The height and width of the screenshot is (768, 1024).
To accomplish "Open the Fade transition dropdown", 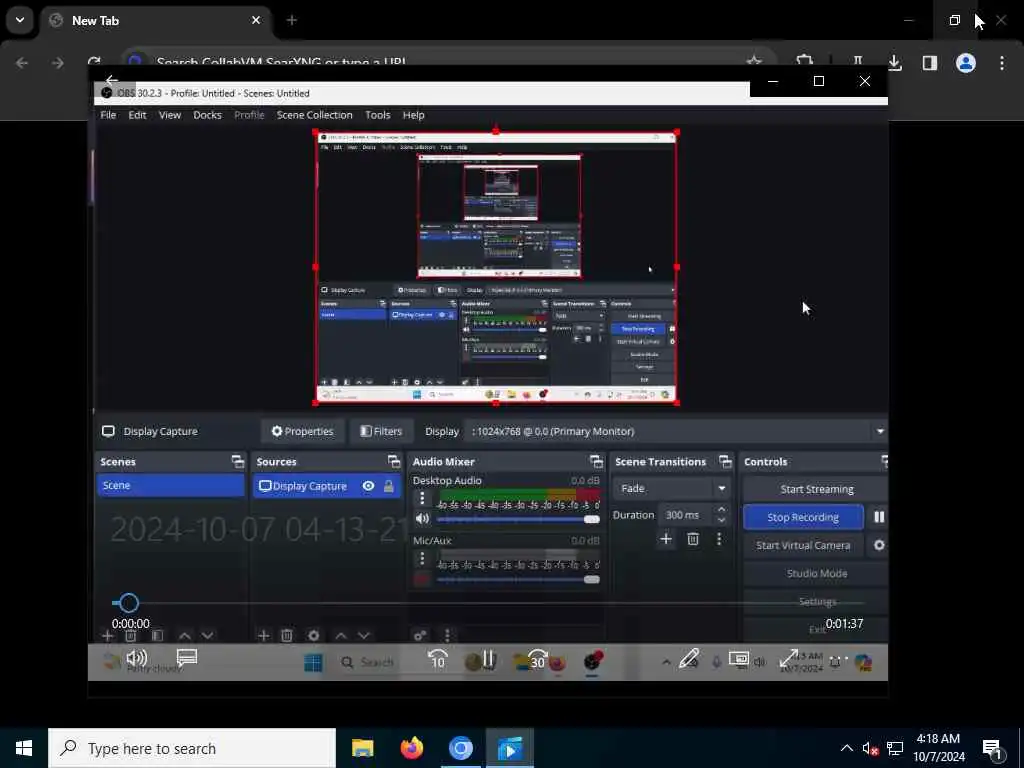I will click(671, 488).
